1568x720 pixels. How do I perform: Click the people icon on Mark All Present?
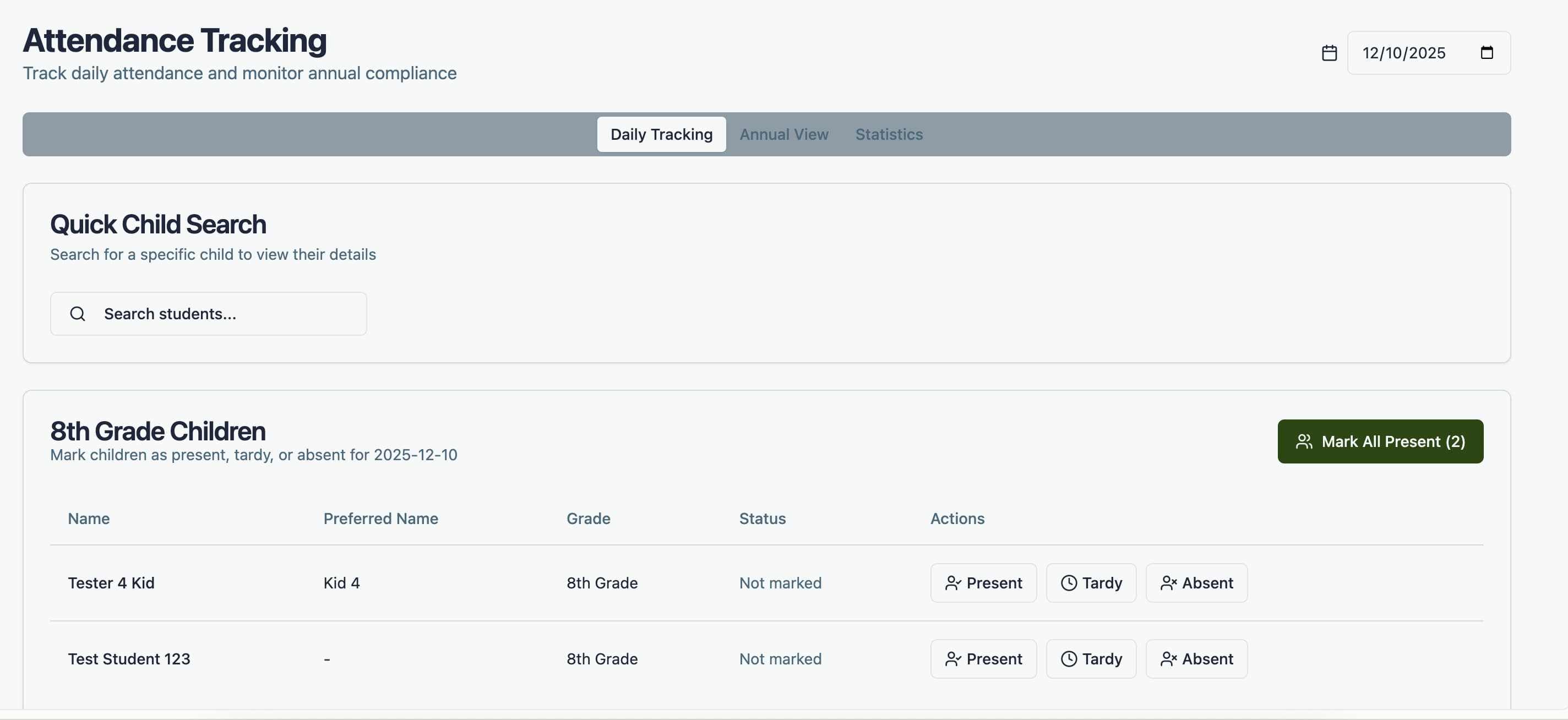(x=1304, y=441)
